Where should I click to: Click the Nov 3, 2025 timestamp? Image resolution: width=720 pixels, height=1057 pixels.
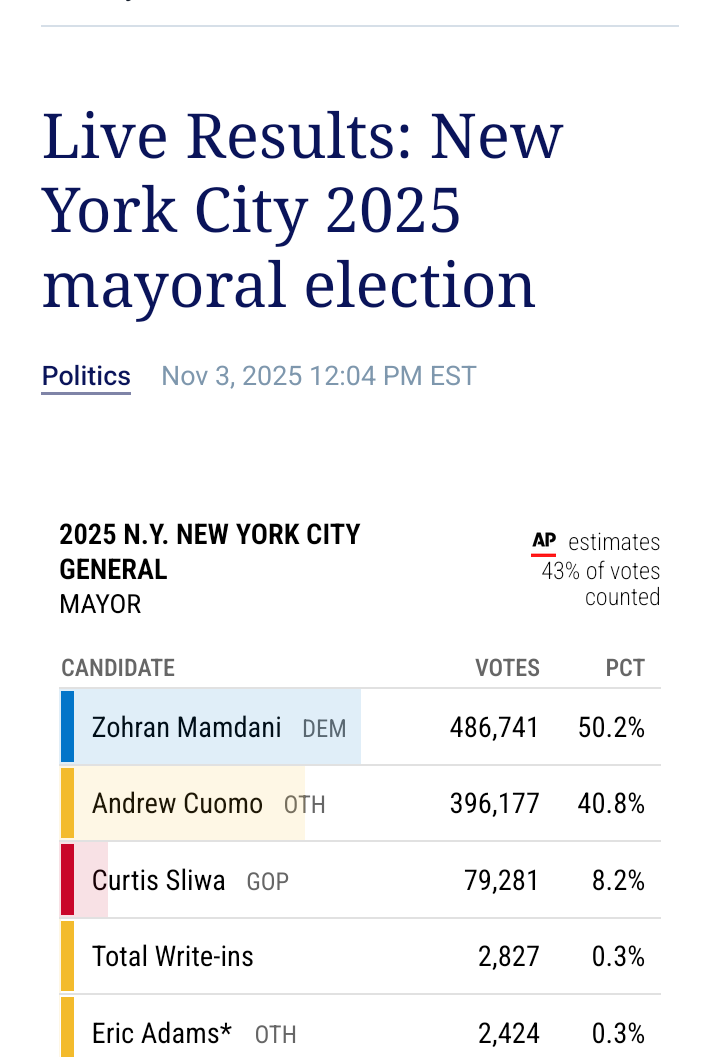point(318,376)
